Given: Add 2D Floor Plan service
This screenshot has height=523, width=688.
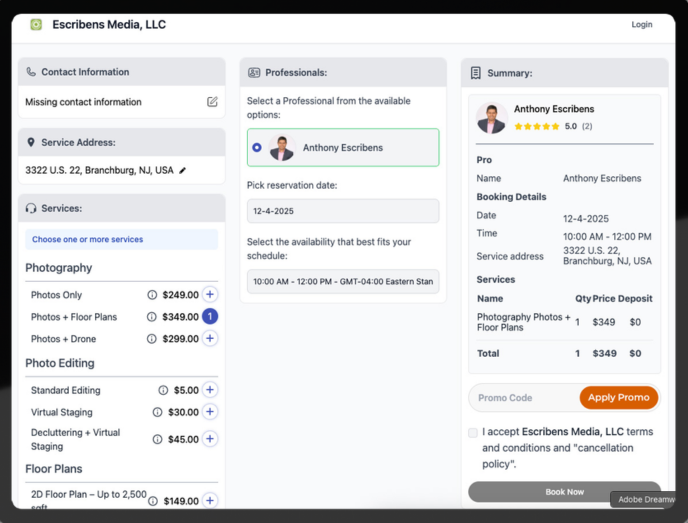Looking at the screenshot, I should [210, 501].
